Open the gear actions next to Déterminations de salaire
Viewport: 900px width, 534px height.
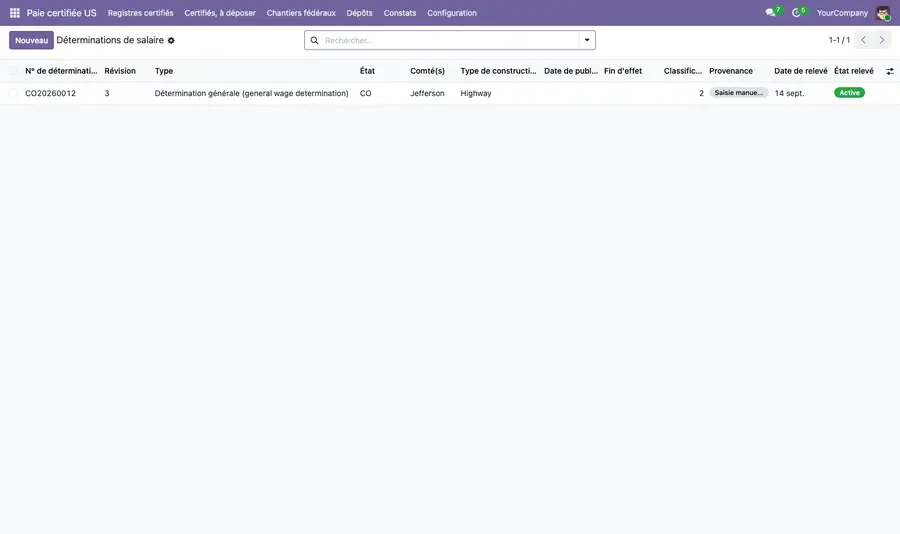[171, 41]
